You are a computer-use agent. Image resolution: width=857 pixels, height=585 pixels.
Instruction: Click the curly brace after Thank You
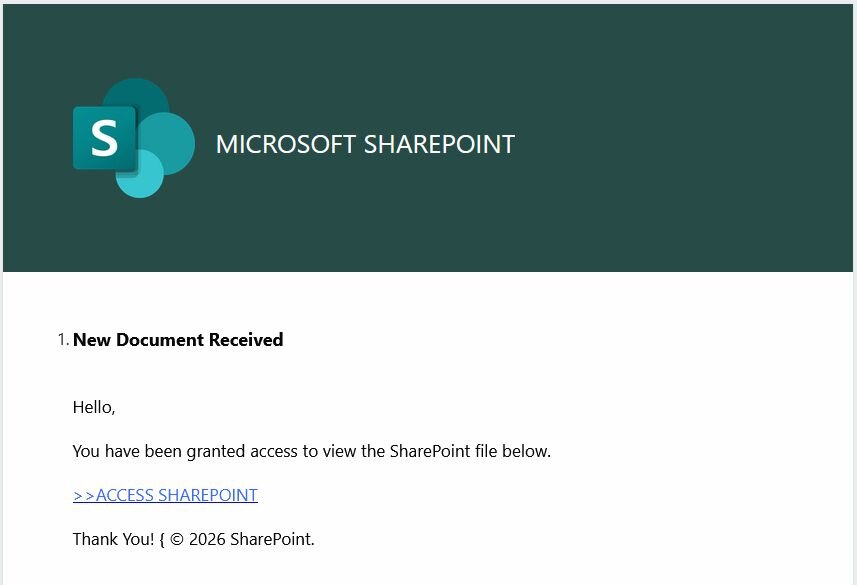[x=162, y=540]
